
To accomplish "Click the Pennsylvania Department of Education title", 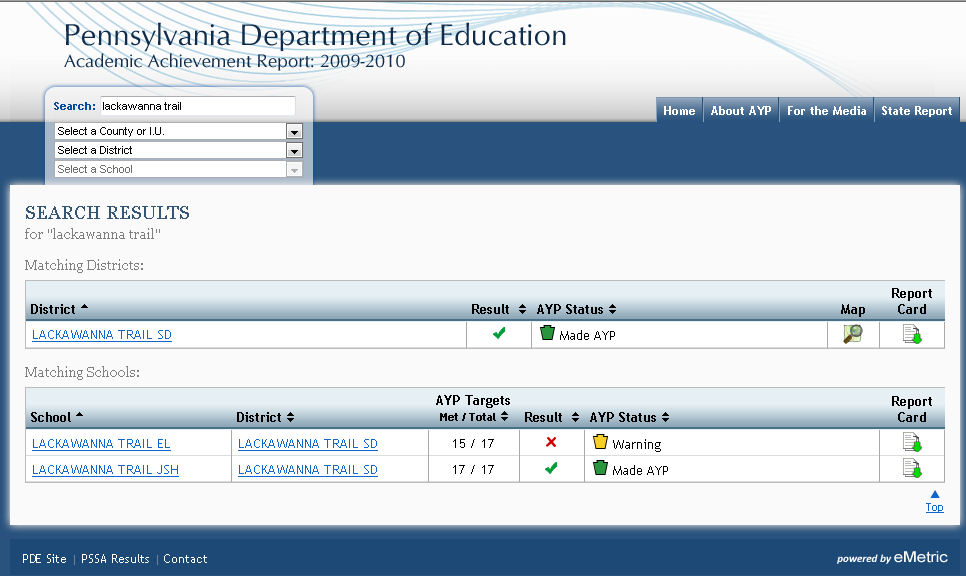I will (x=315, y=35).
